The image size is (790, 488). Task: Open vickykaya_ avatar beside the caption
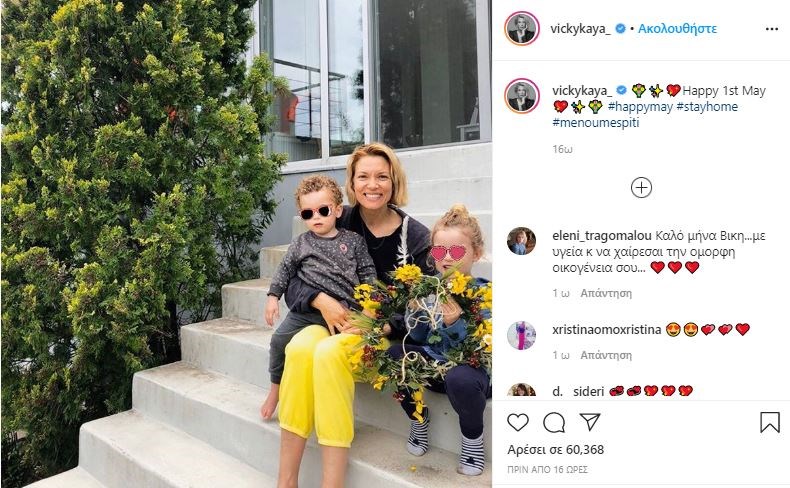coord(521,96)
